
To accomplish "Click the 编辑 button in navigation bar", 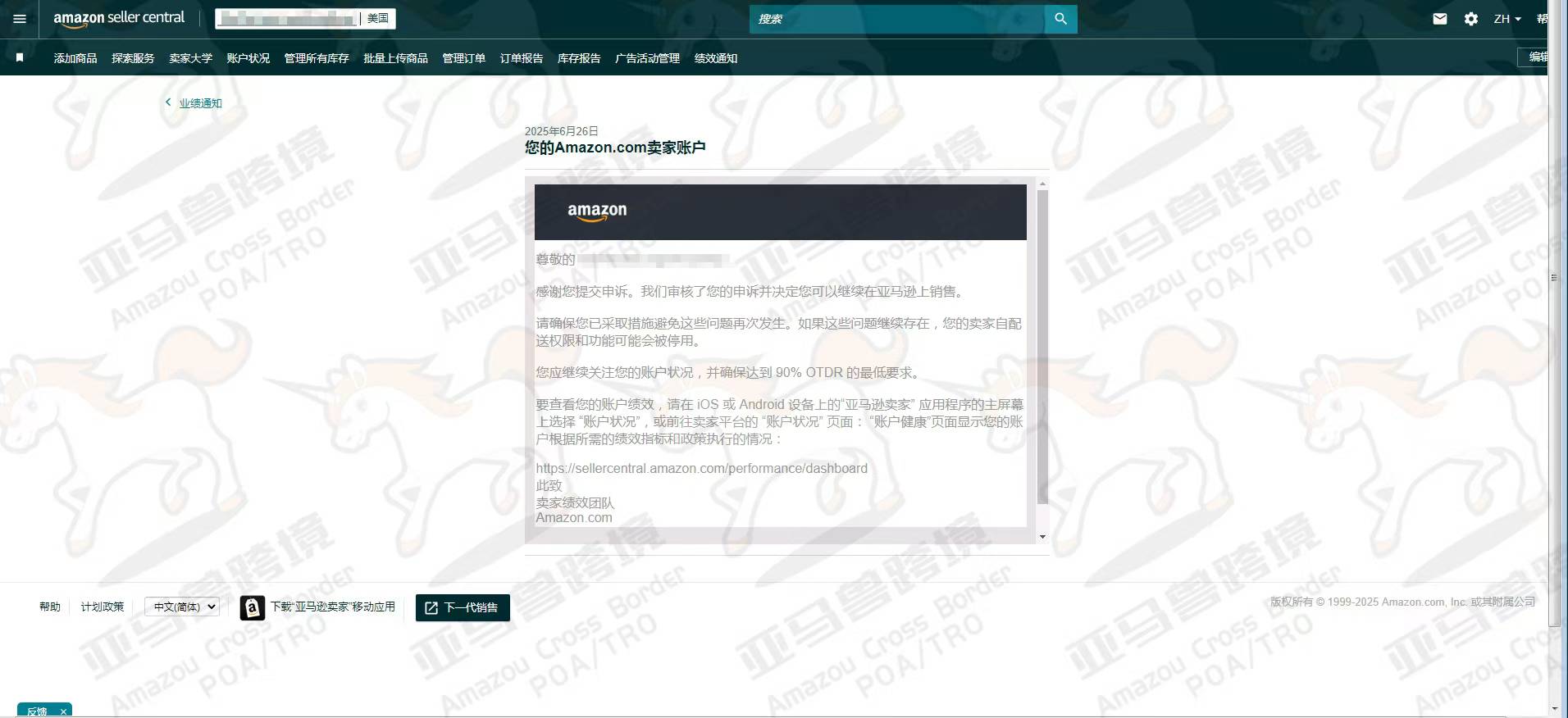I will point(1534,57).
